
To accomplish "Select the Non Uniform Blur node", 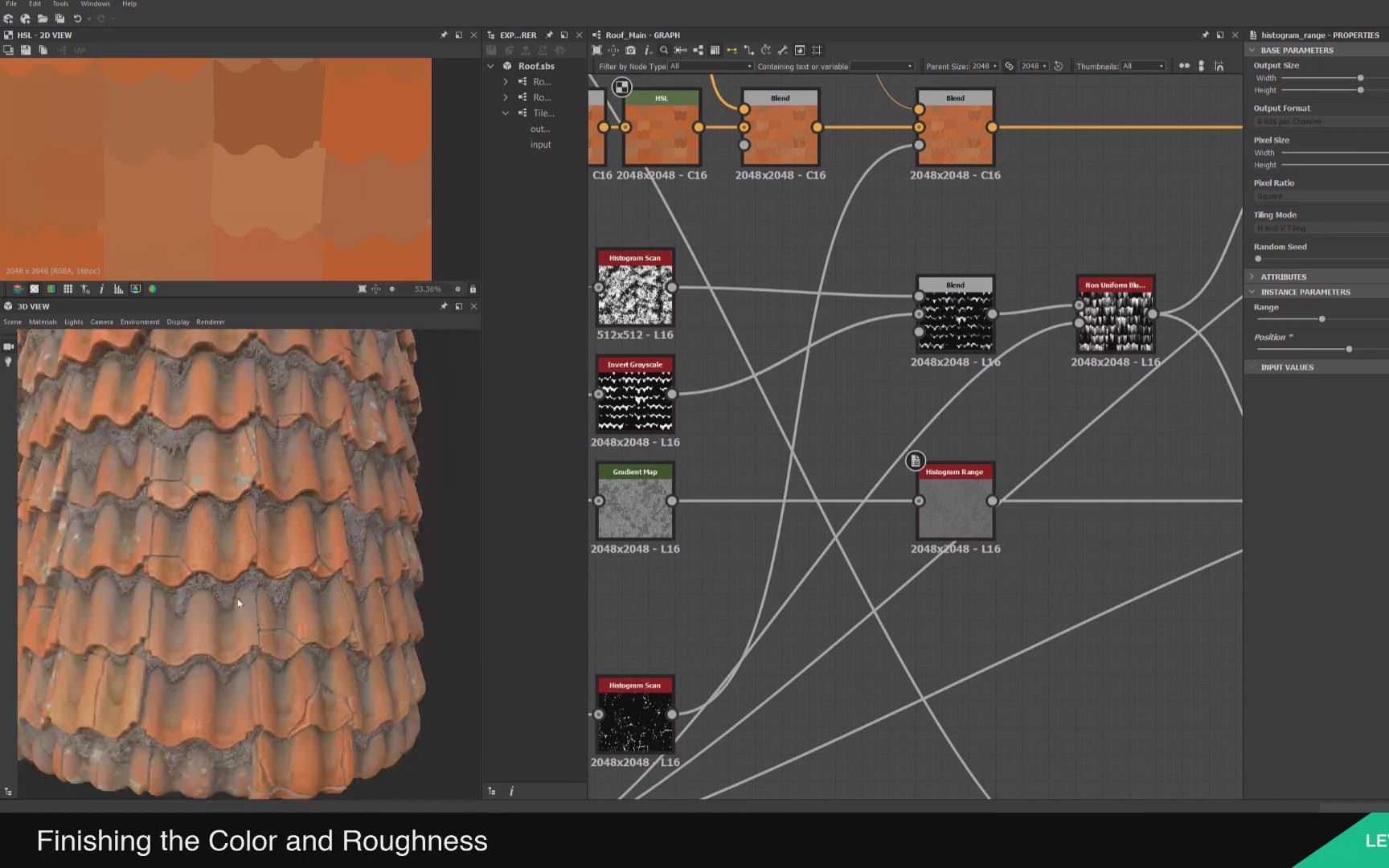I will (x=1115, y=314).
